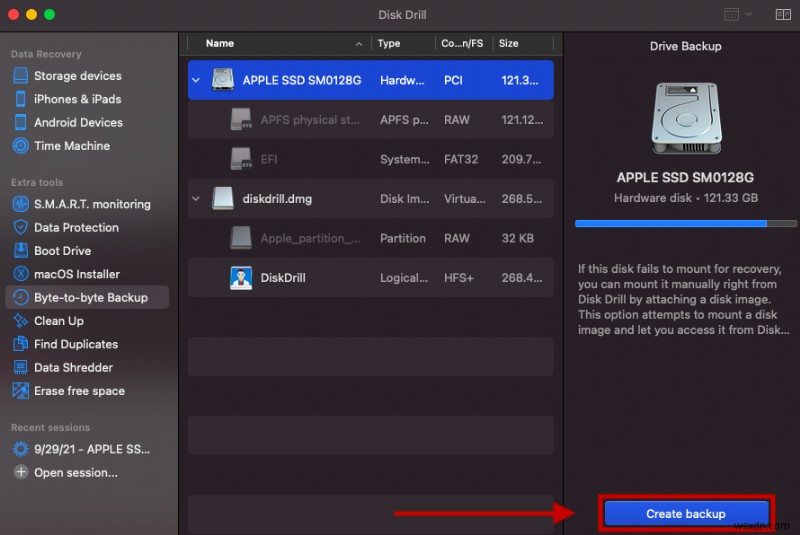Open iPhones & iPads section
This screenshot has height=535, width=800.
coord(78,99)
